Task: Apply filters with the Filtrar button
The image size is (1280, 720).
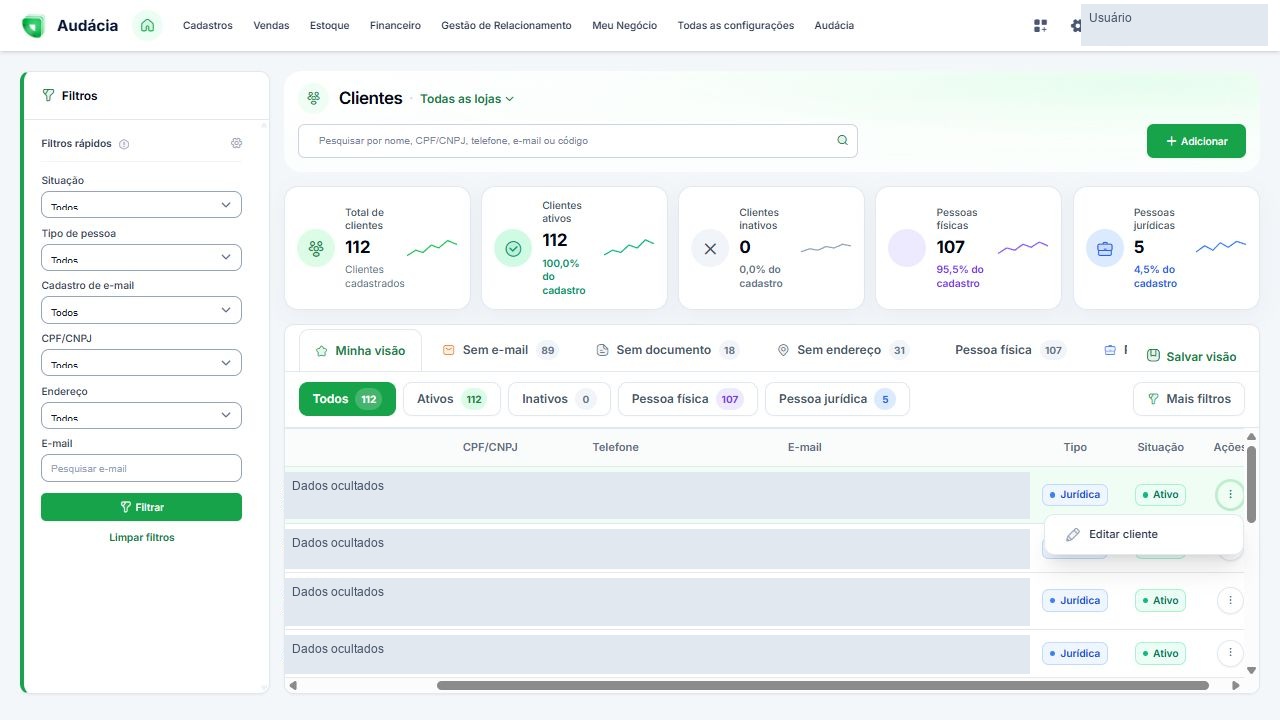Action: click(141, 507)
